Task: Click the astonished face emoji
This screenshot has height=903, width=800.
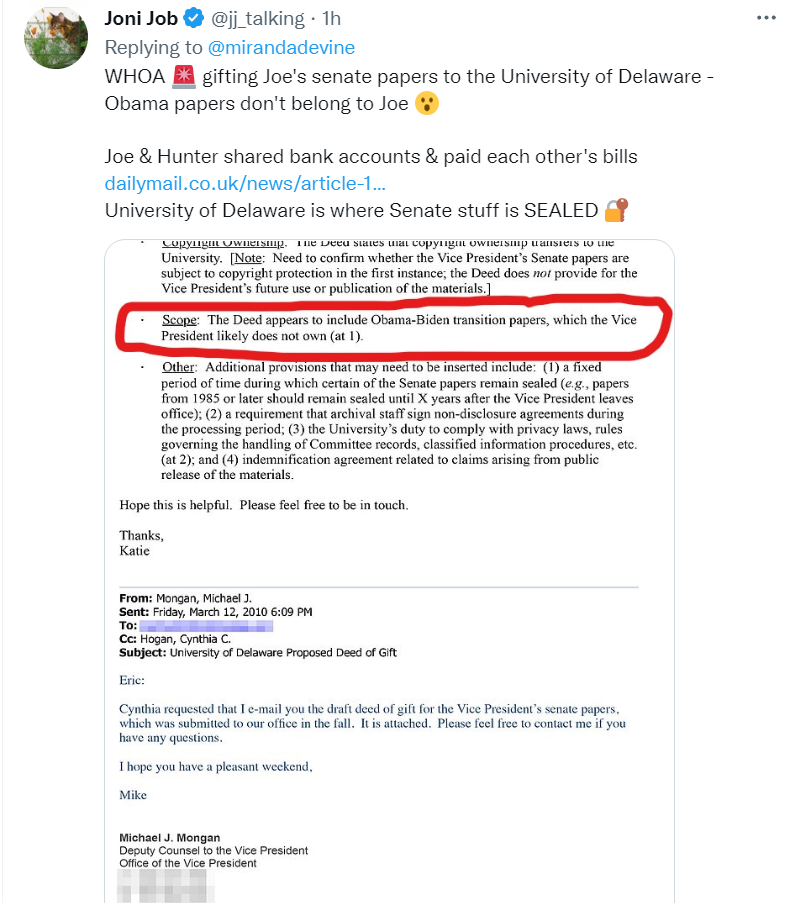Action: pos(426,103)
